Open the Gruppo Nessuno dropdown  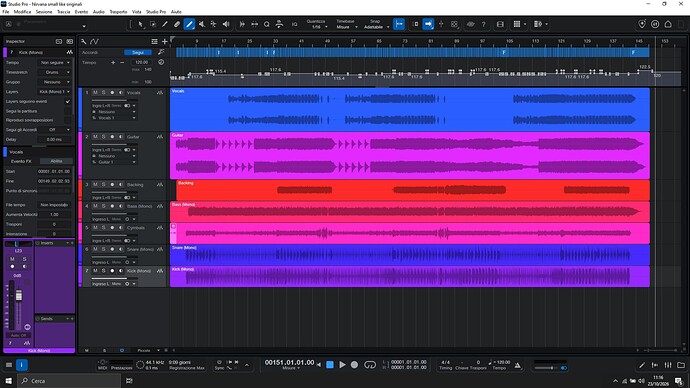pos(55,82)
